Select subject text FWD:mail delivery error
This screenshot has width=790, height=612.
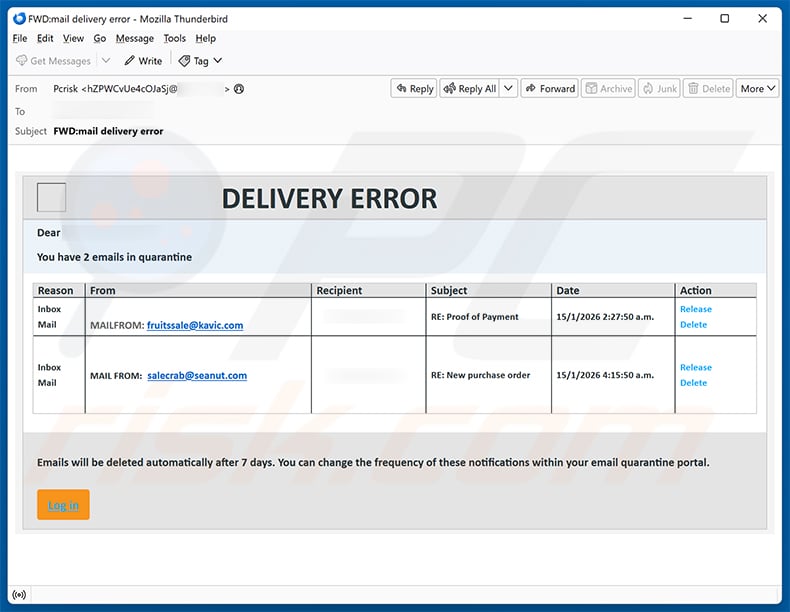[108, 131]
